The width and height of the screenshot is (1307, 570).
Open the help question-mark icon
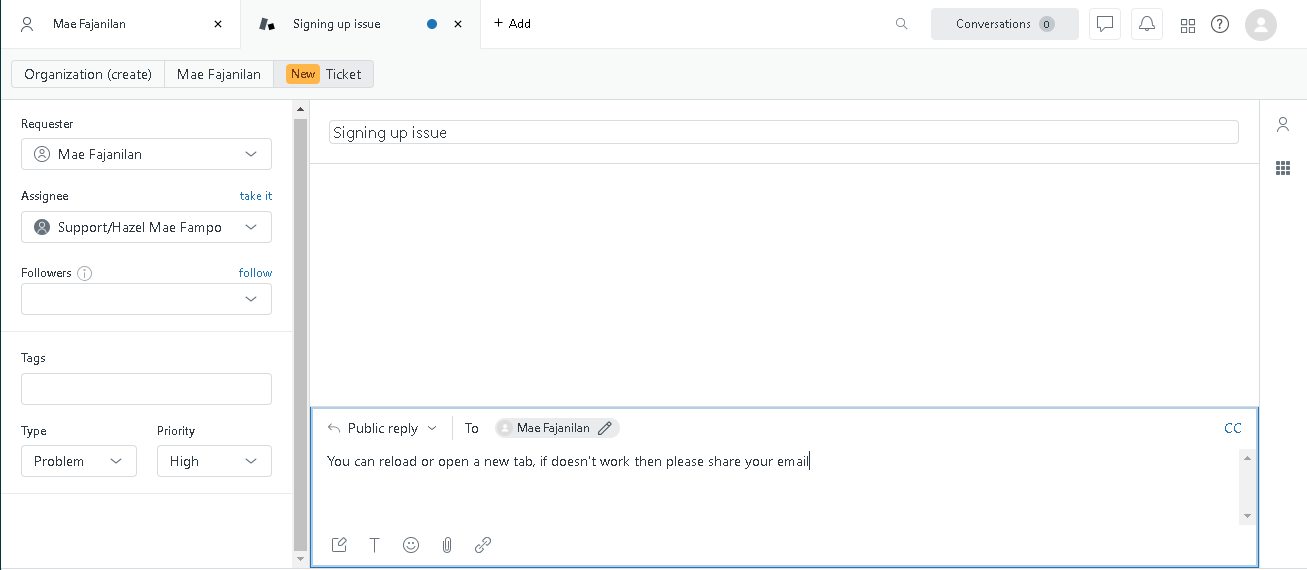(1220, 24)
